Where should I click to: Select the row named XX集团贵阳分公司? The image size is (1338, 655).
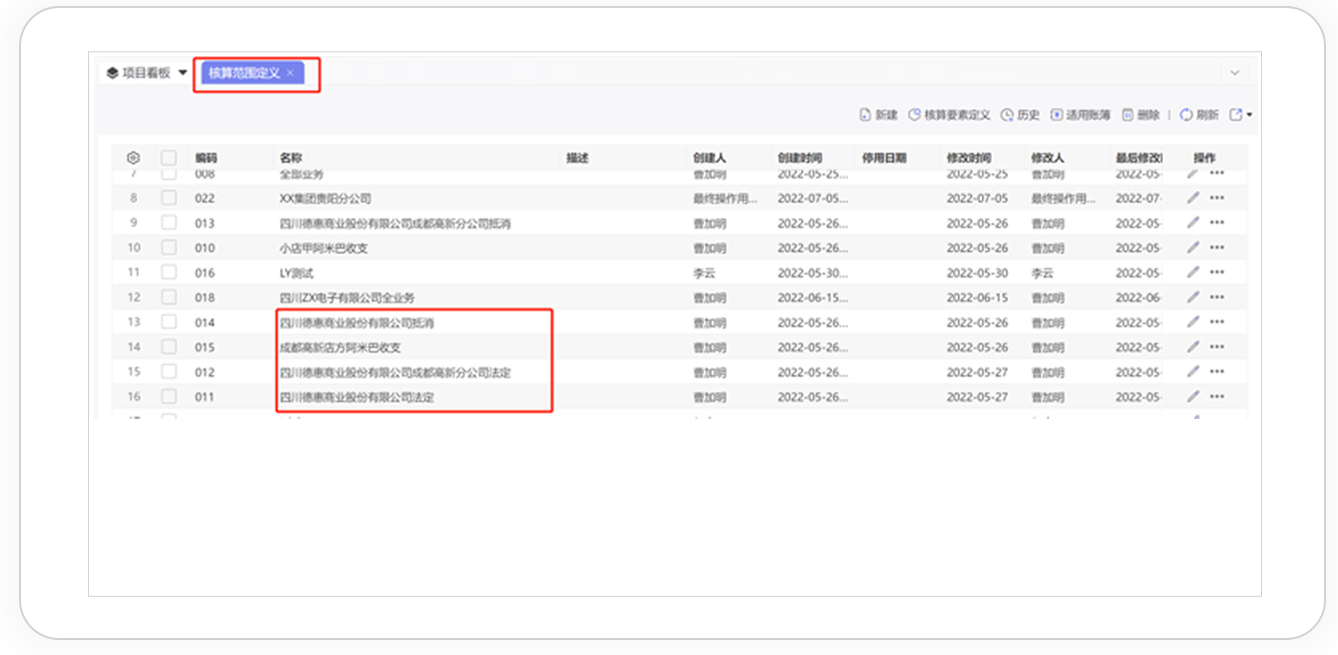(x=325, y=198)
